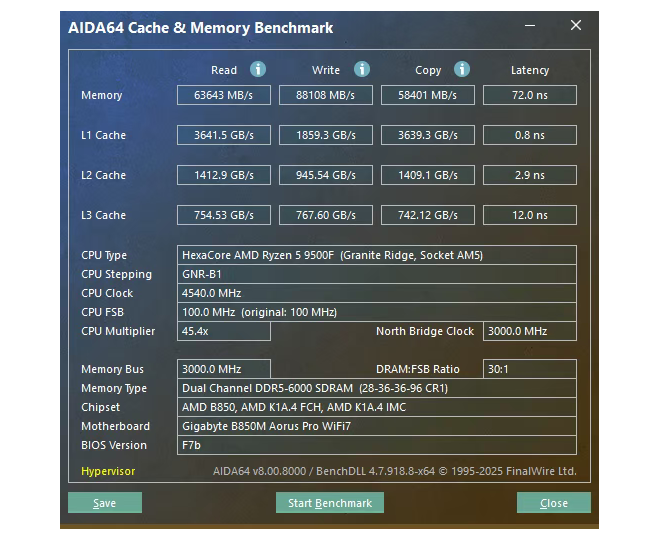Click the Copy column info icon
650x544 pixels.
coord(462,70)
